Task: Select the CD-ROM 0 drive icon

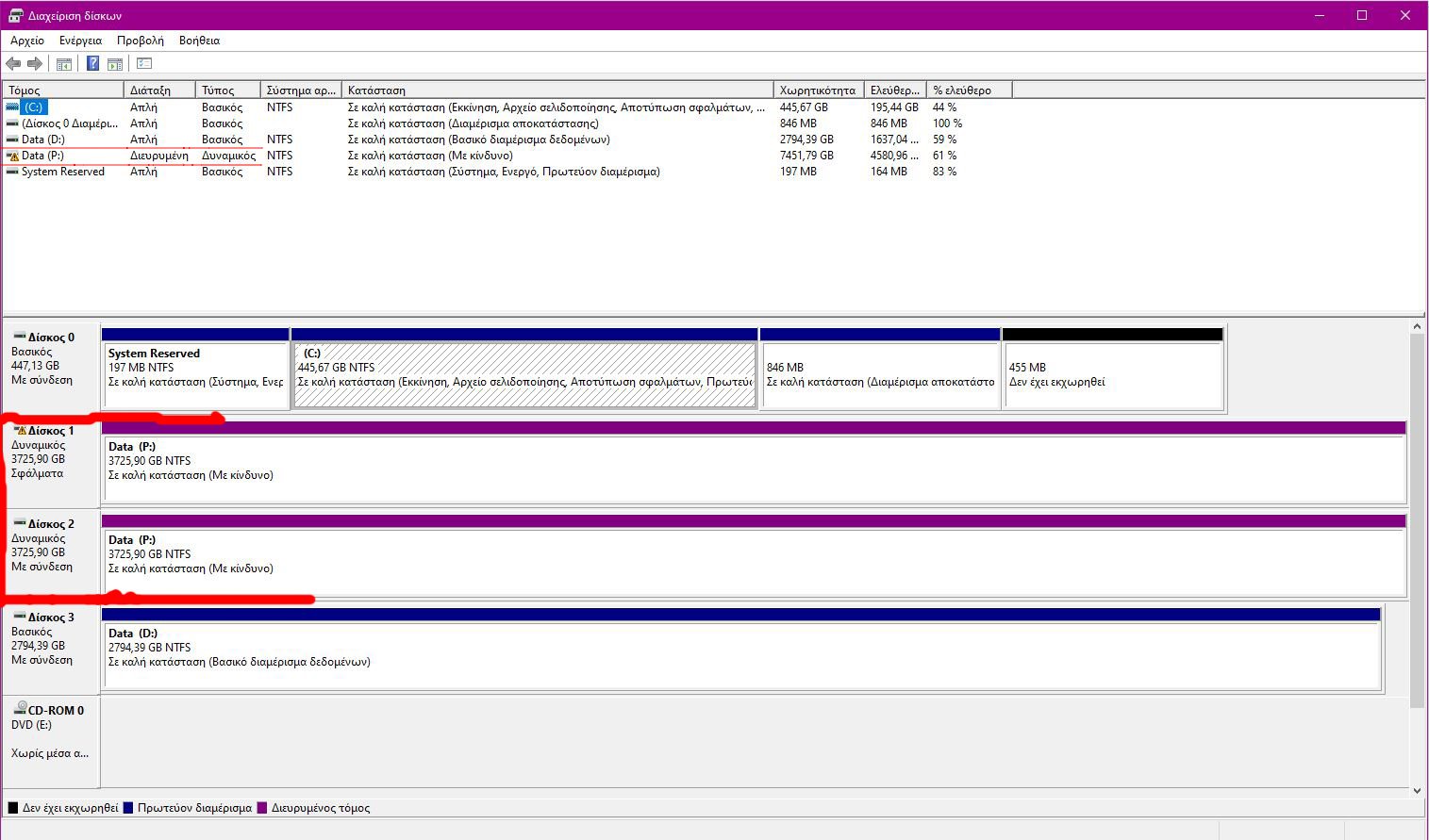Action: [x=22, y=709]
